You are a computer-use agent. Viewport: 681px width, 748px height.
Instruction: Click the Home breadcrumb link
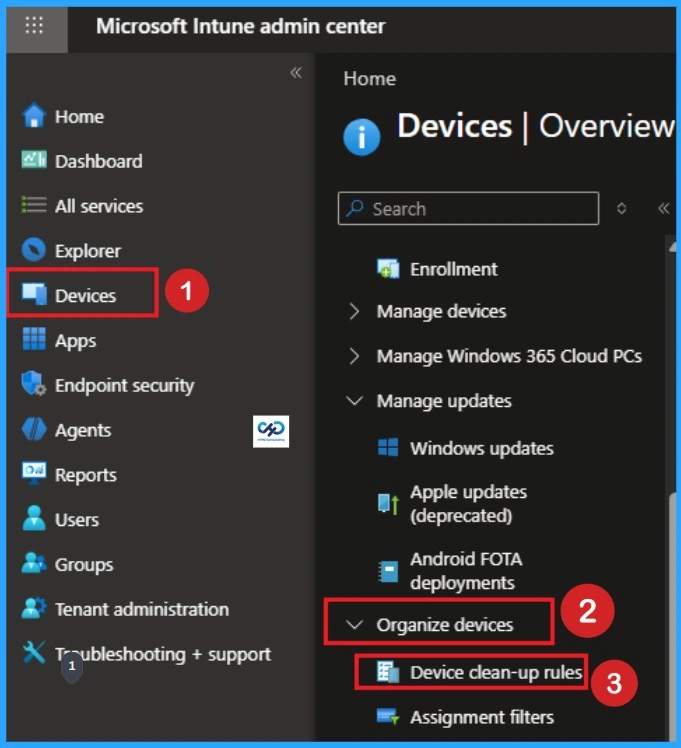[x=370, y=79]
